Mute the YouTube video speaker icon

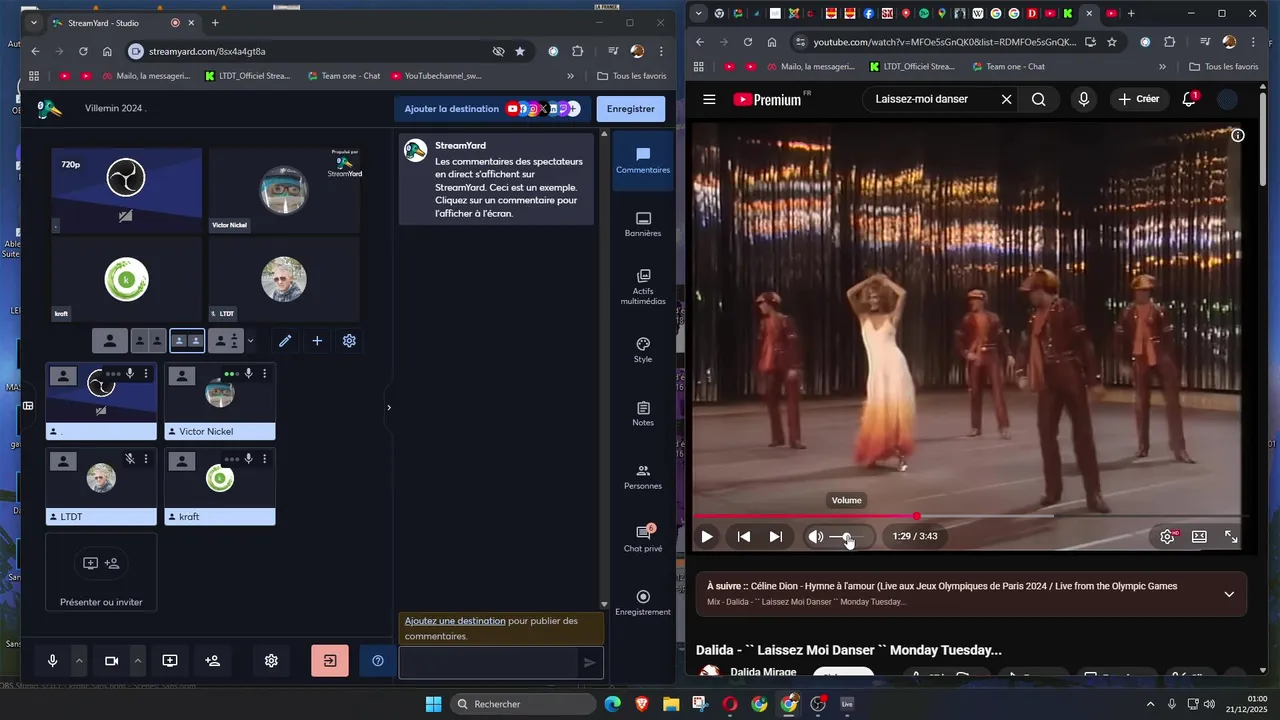(x=816, y=536)
